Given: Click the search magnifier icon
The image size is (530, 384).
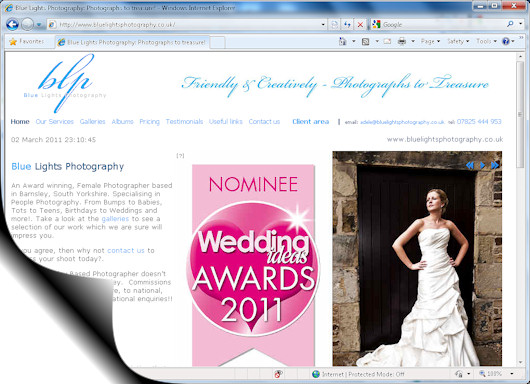Looking at the screenshot, I should 510,24.
